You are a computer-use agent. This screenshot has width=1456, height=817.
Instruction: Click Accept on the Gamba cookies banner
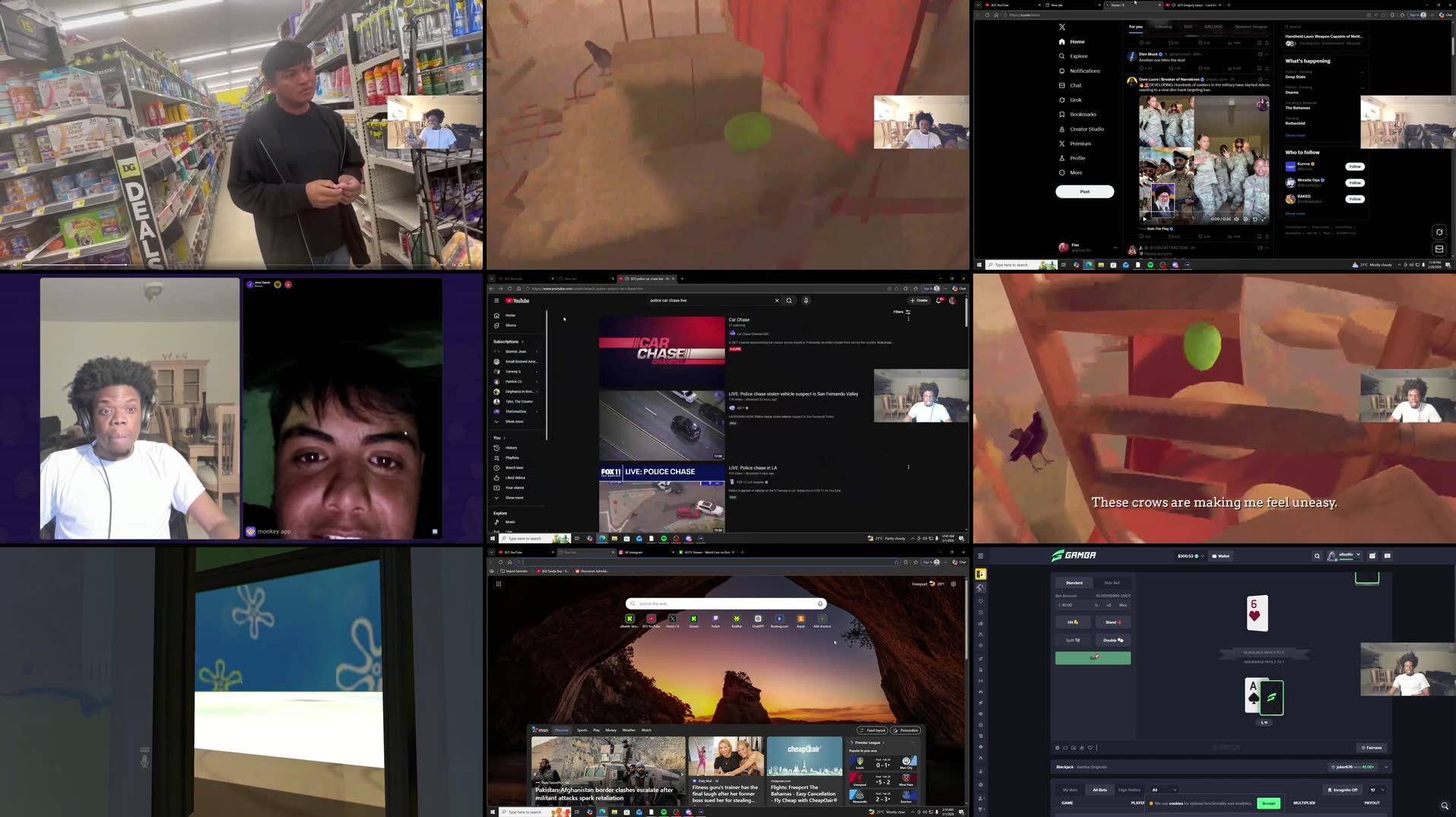(1269, 803)
